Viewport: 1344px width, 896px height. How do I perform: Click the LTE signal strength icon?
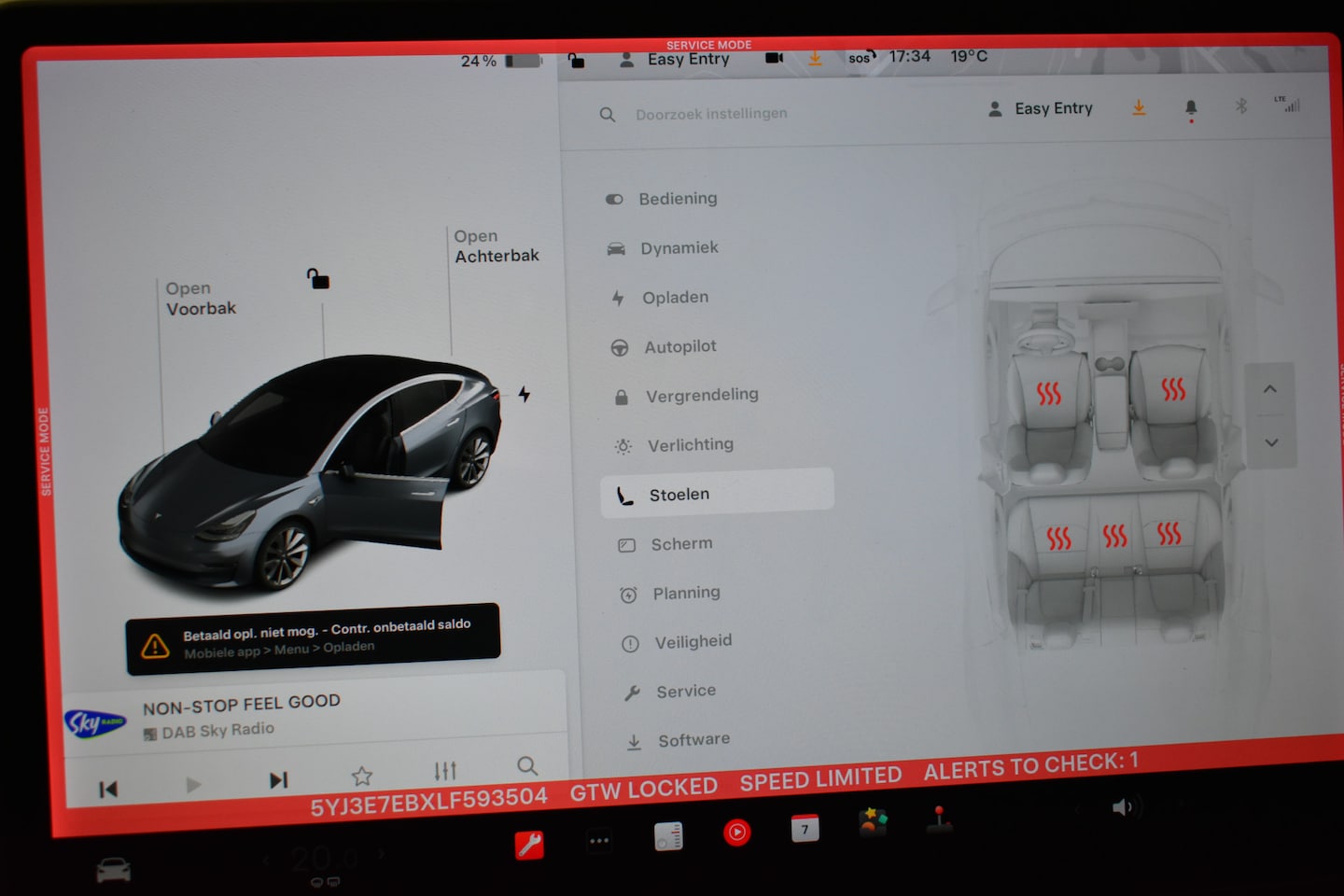[1287, 104]
